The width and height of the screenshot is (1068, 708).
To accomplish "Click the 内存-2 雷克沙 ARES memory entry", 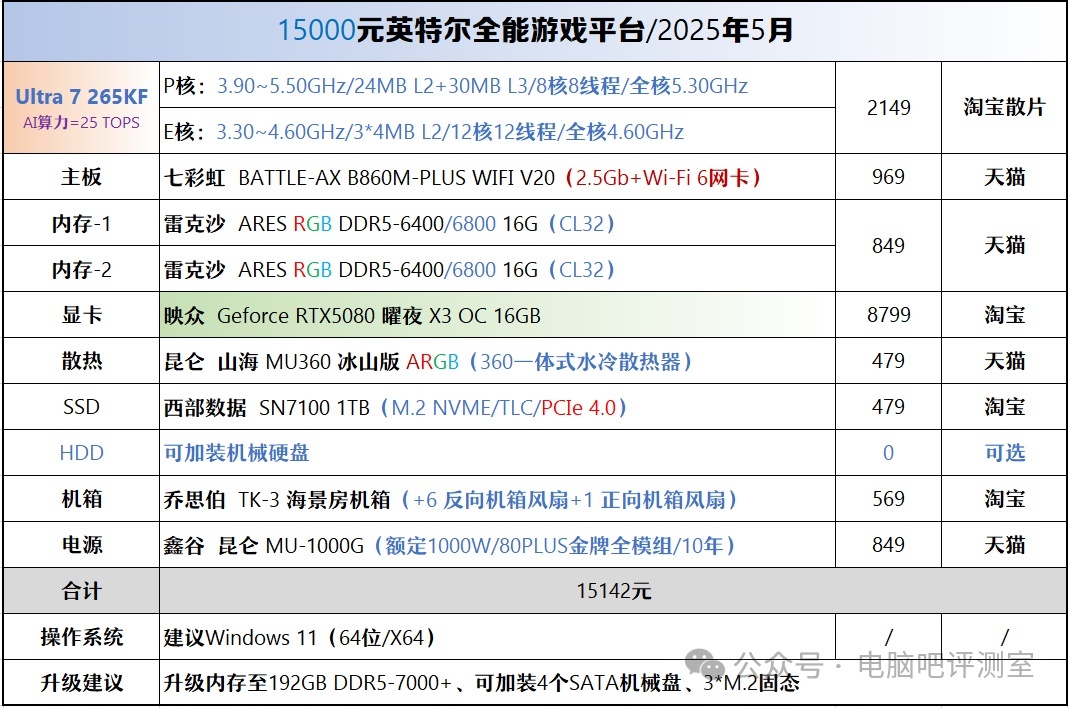I will tap(389, 270).
